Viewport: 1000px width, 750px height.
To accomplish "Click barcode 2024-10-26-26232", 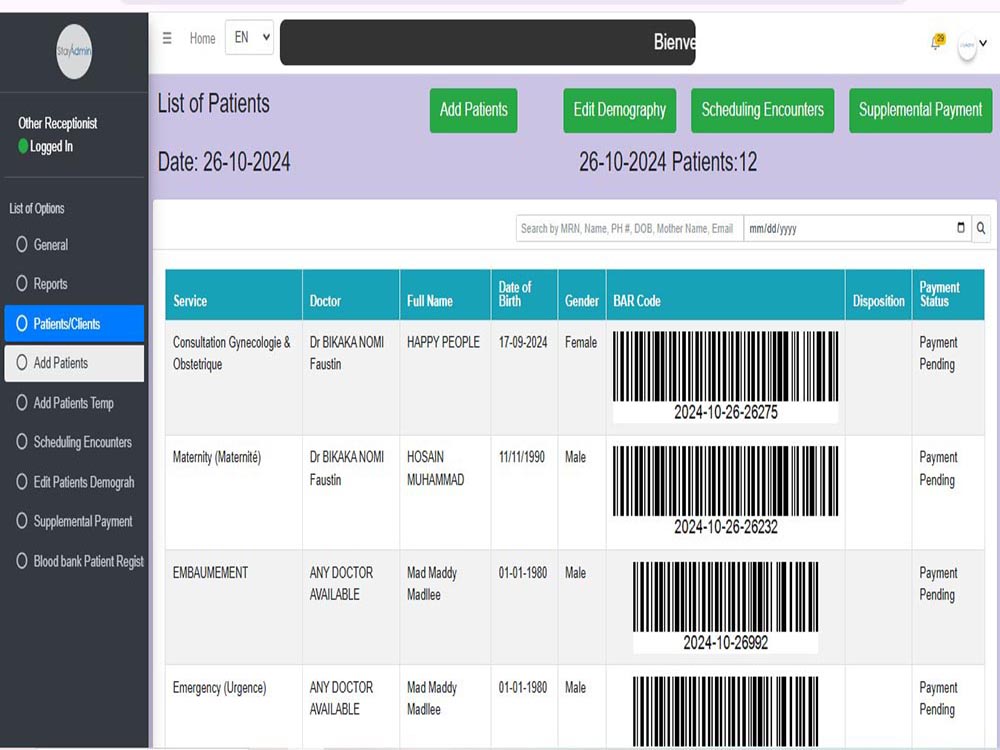I will (726, 491).
